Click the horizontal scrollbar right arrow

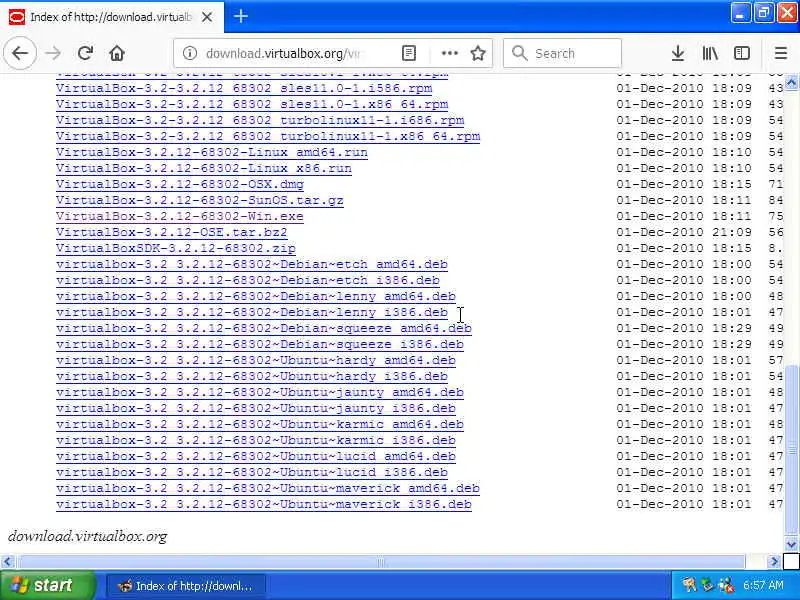[x=774, y=562]
